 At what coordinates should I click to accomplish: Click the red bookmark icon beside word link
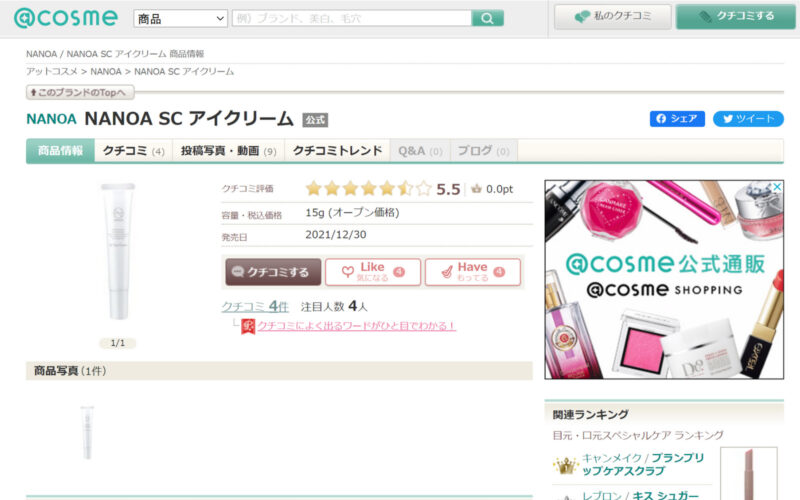click(248, 327)
